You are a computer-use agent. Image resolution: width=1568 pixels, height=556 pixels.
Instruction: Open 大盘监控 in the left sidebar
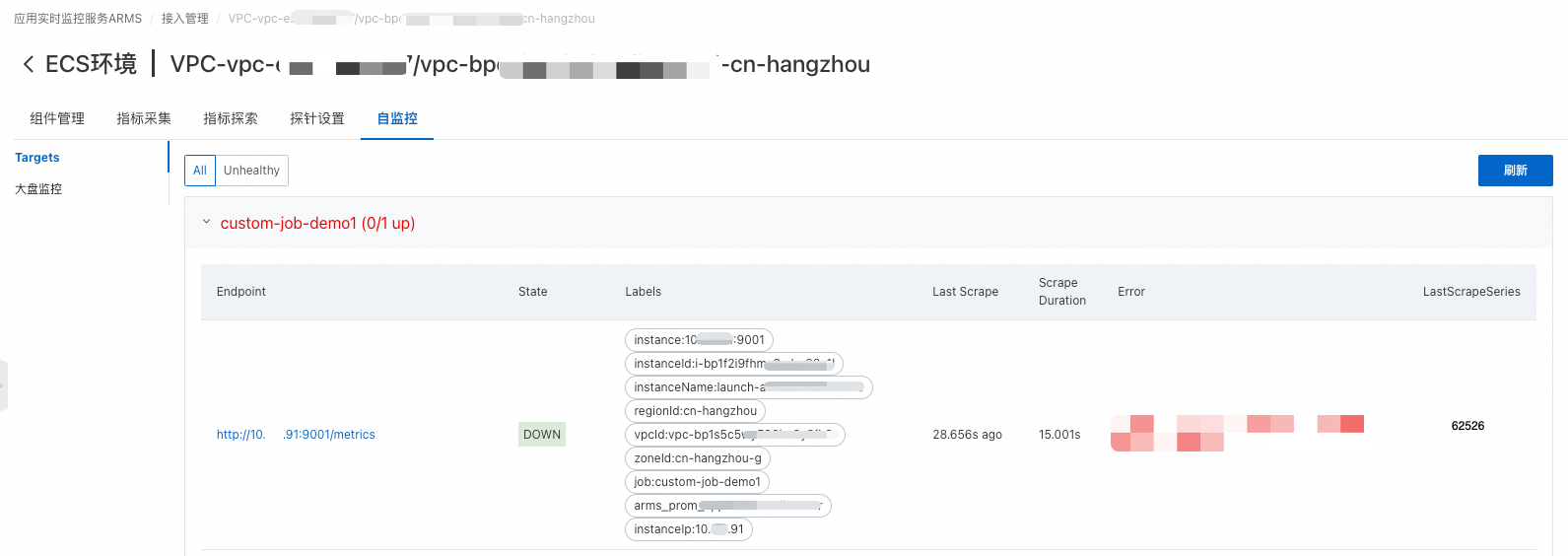(38, 189)
